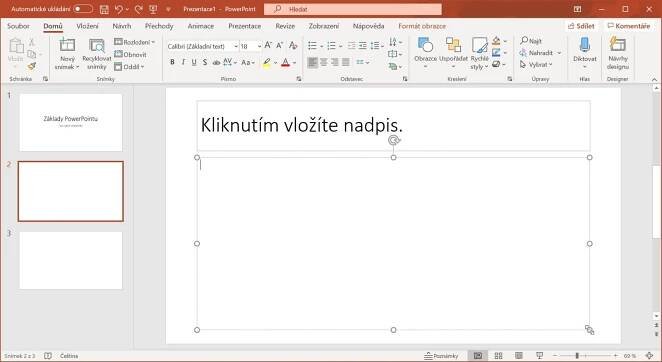Click the Obnovit button

tap(130, 54)
